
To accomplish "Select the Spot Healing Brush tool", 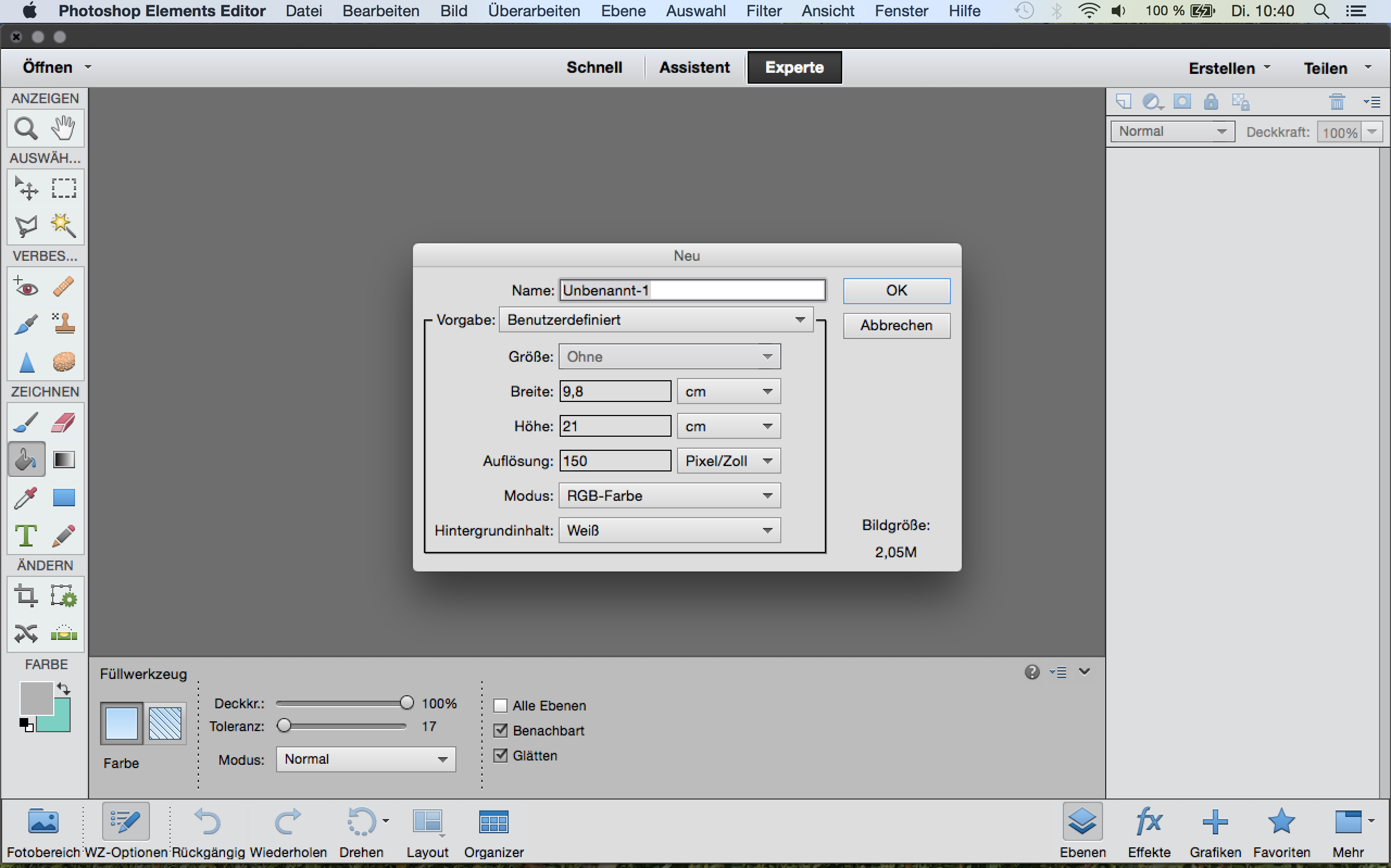I will (64, 286).
